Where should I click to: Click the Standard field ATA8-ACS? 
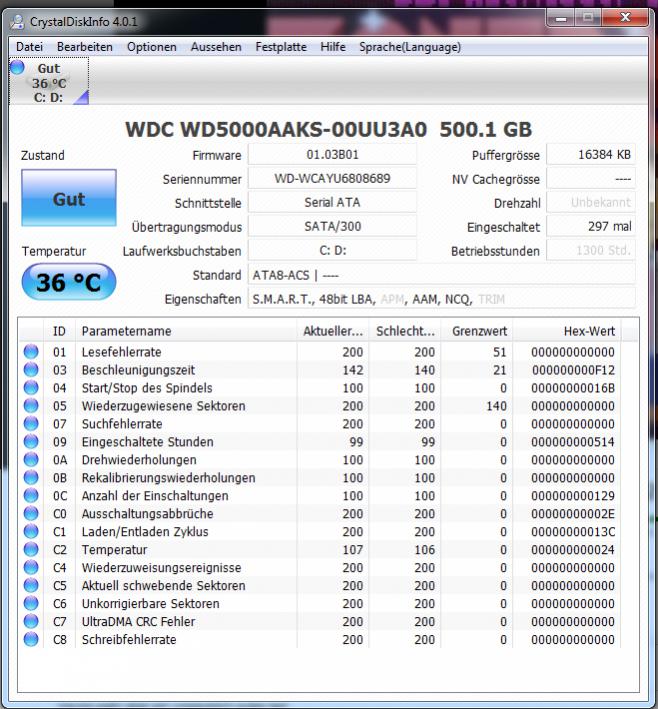coord(442,275)
